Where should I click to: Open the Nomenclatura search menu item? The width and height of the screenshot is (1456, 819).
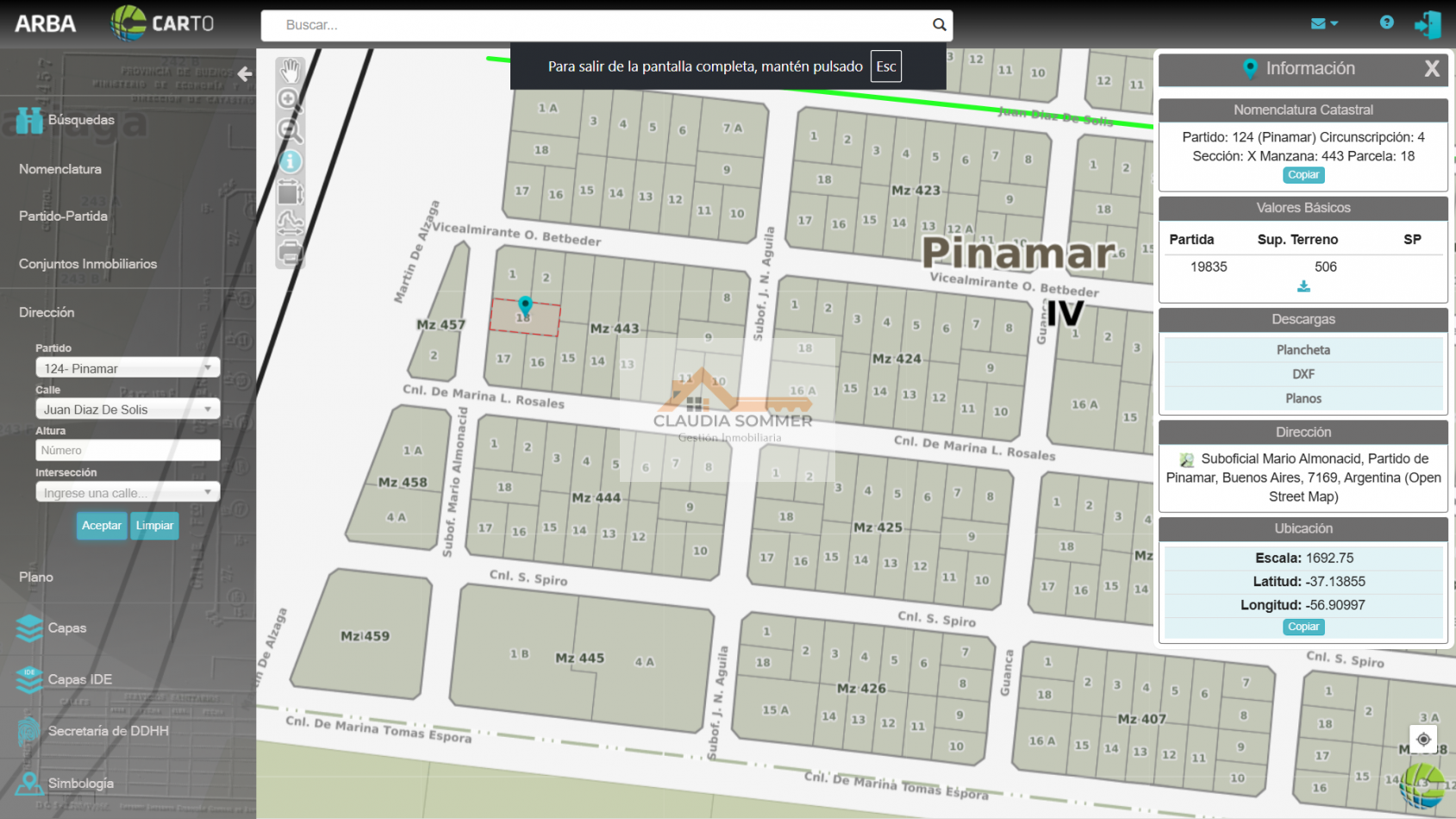[x=60, y=169]
